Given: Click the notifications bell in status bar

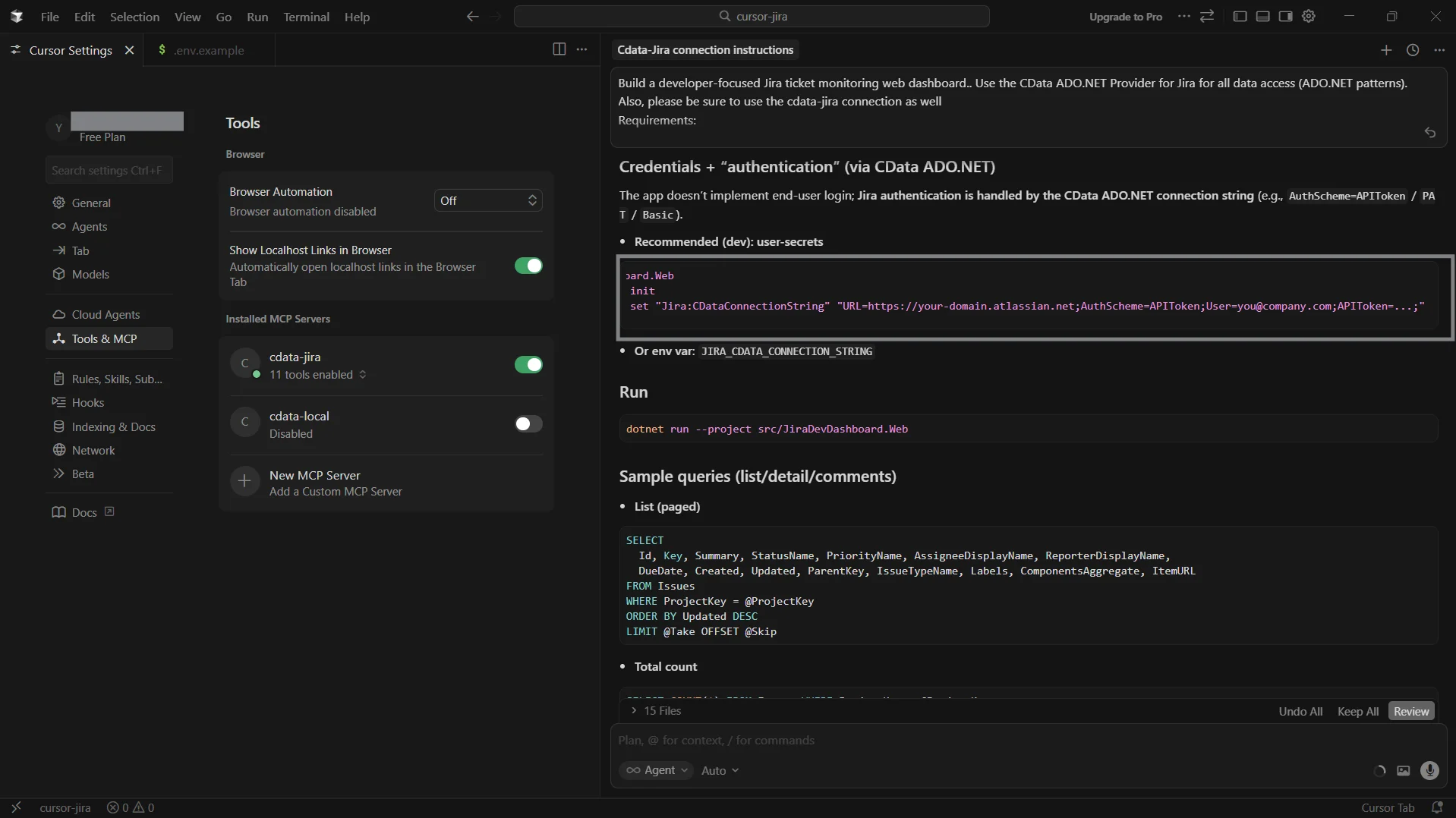Looking at the screenshot, I should [1436, 807].
